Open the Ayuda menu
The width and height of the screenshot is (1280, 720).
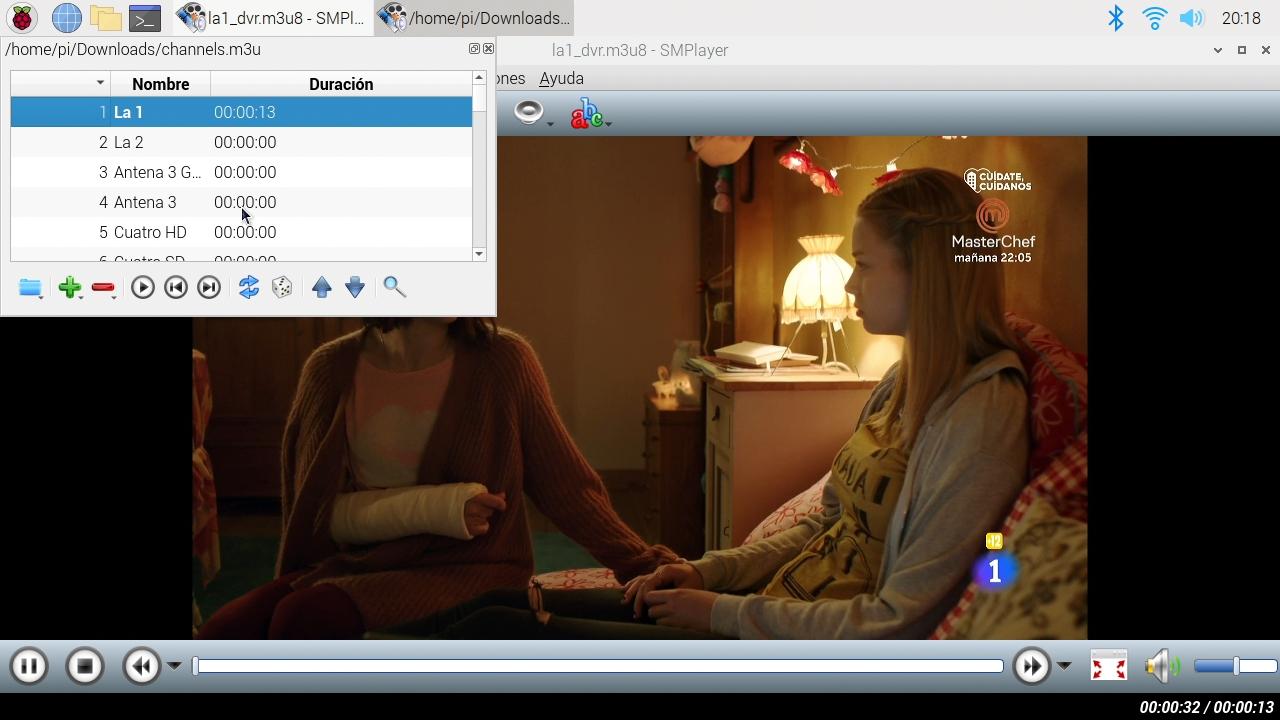click(x=561, y=78)
